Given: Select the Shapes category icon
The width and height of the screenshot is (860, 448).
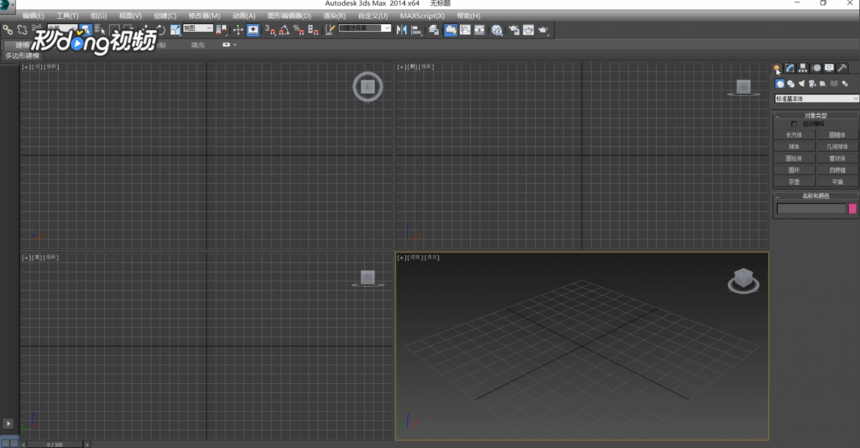Looking at the screenshot, I should point(791,83).
